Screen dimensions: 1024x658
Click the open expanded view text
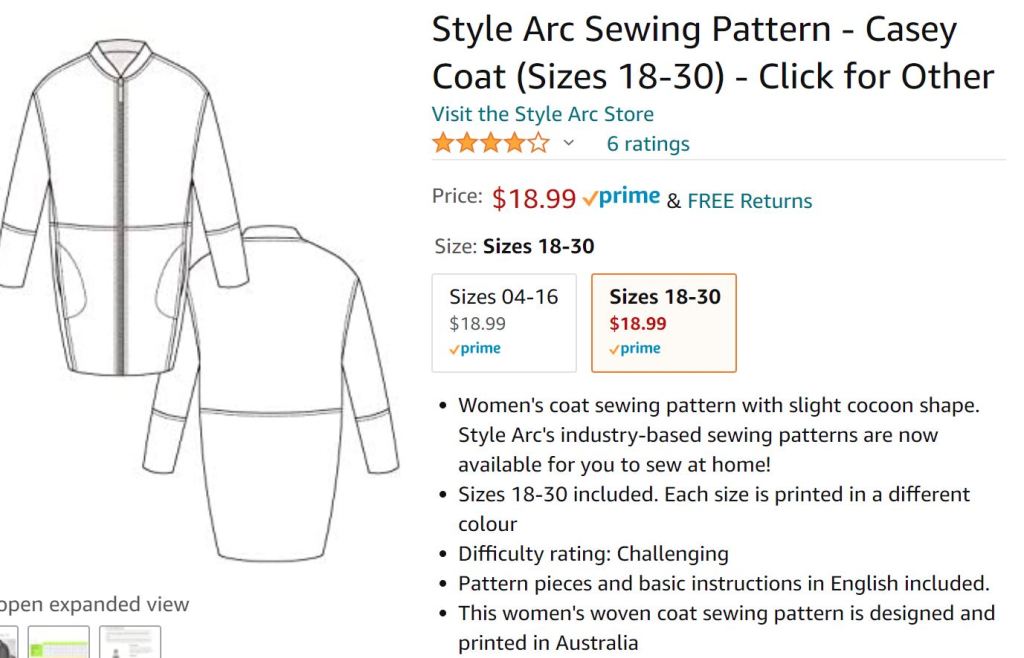click(x=93, y=604)
